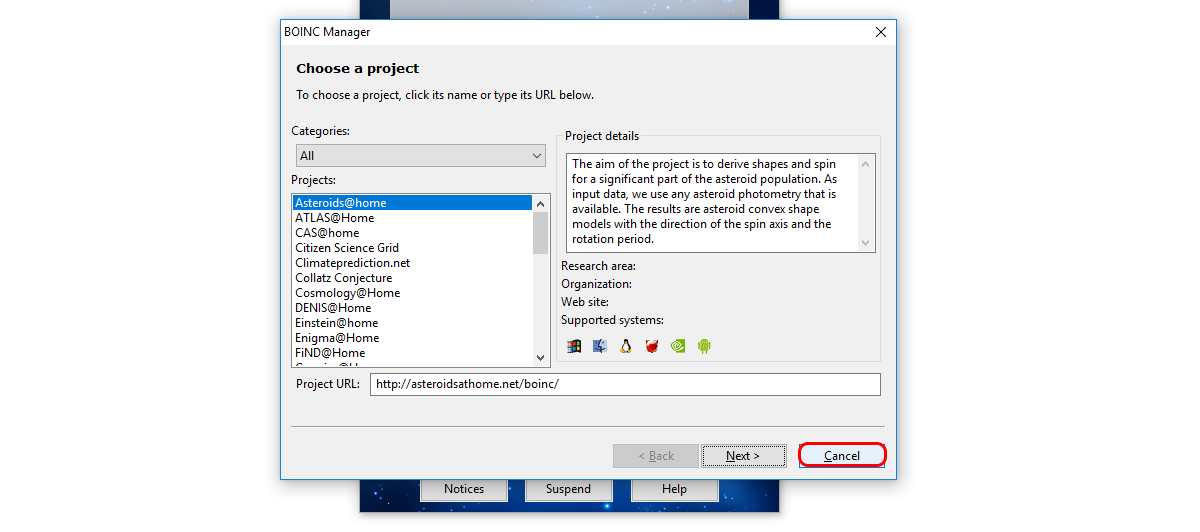Open the Categories dropdown showing All
Image resolution: width=1200 pixels, height=532 pixels.
[x=421, y=155]
